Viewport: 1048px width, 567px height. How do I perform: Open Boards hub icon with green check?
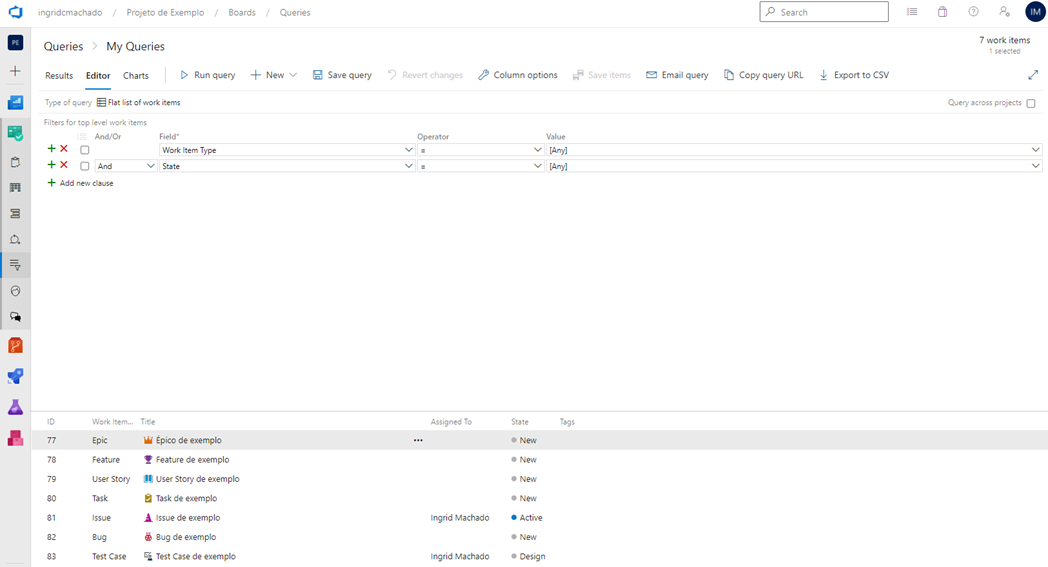[x=15, y=133]
